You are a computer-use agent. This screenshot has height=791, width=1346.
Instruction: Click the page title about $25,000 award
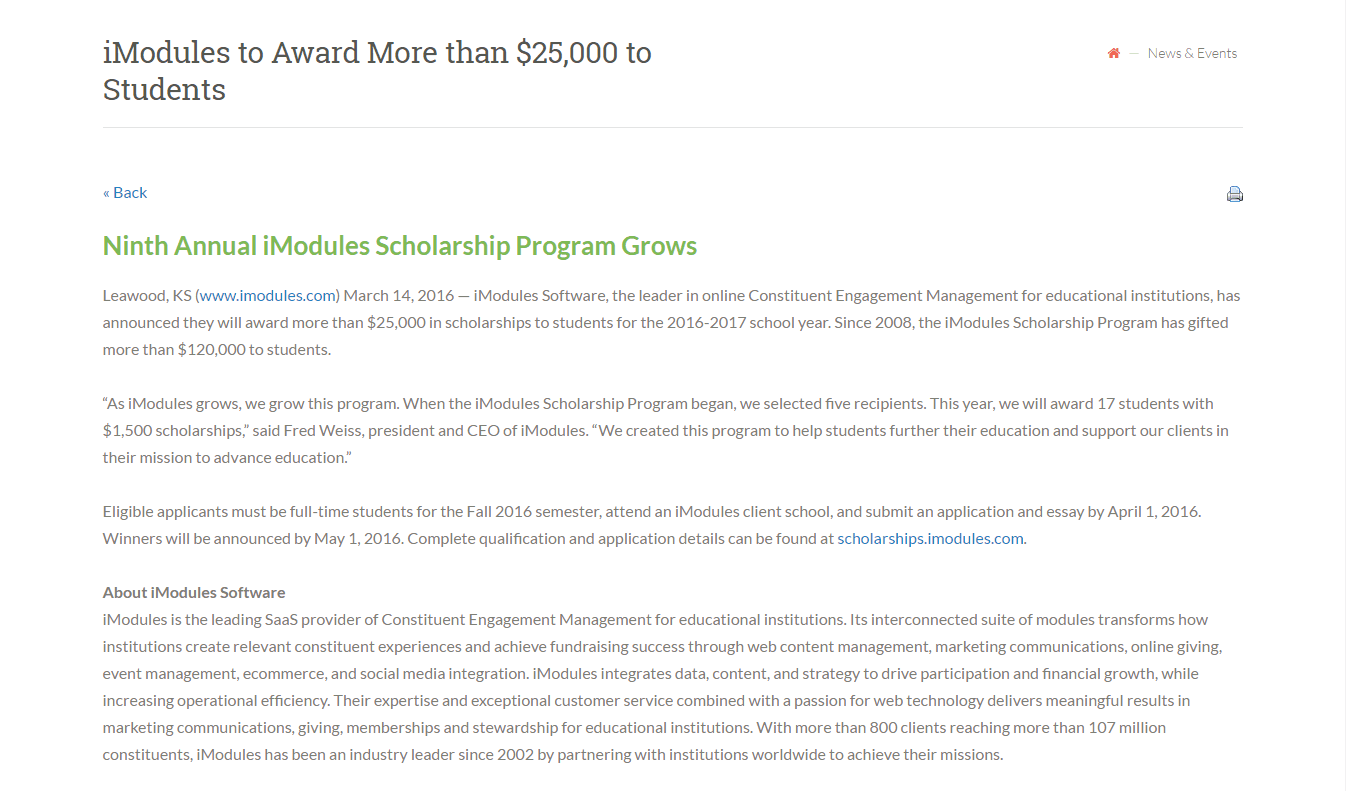377,71
